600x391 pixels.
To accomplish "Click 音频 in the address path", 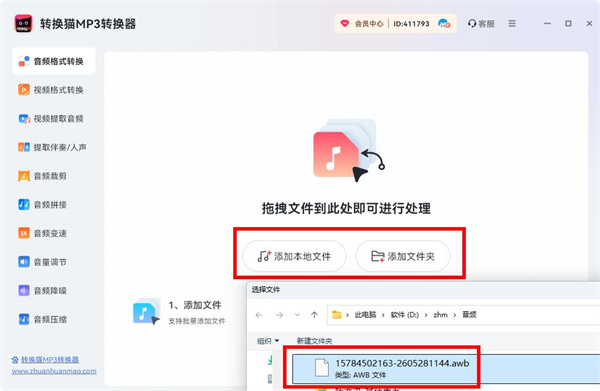I will pyautogui.click(x=469, y=315).
